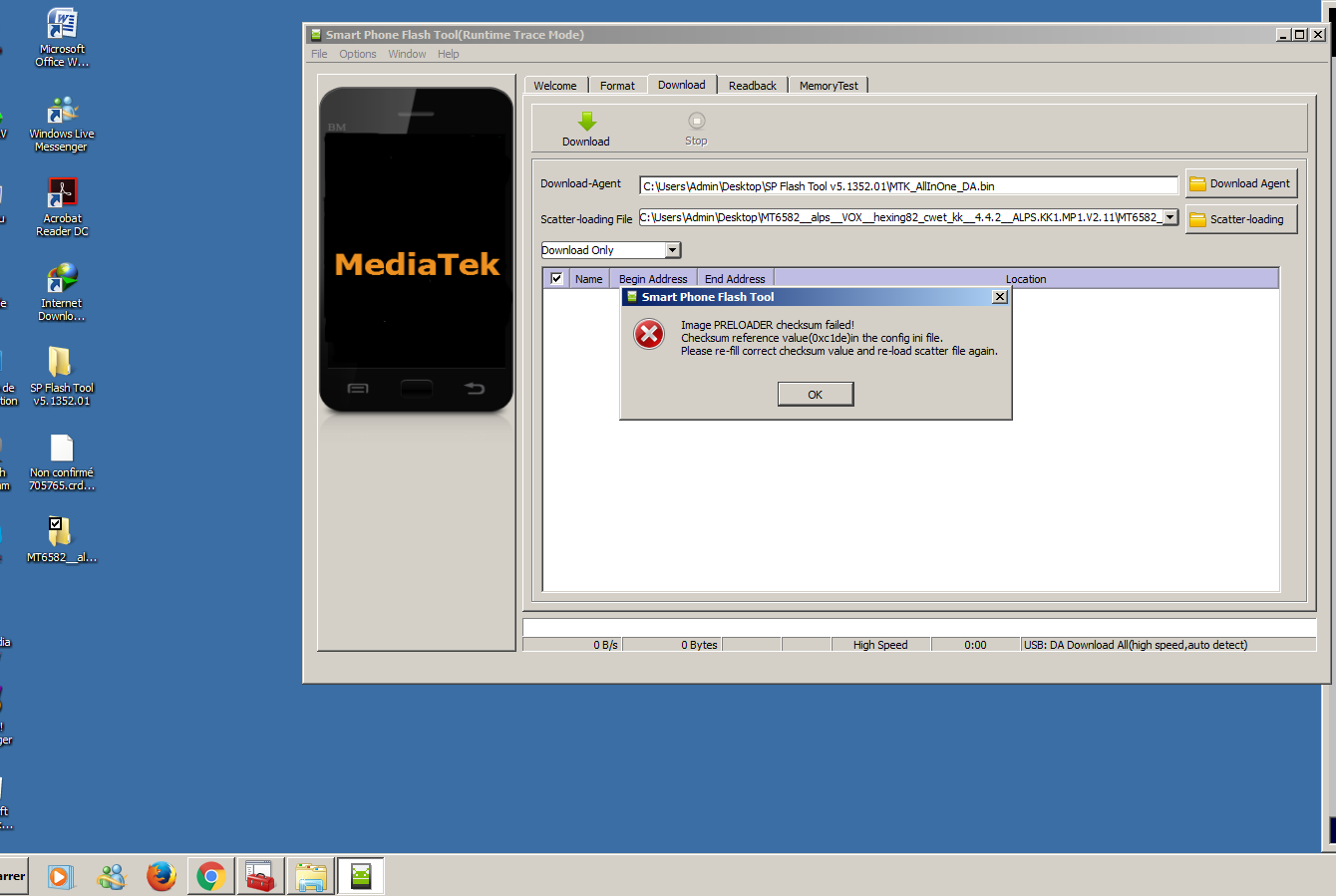Expand the Scatter-loading File dropdown arrow
1336x896 pixels.
click(1169, 217)
